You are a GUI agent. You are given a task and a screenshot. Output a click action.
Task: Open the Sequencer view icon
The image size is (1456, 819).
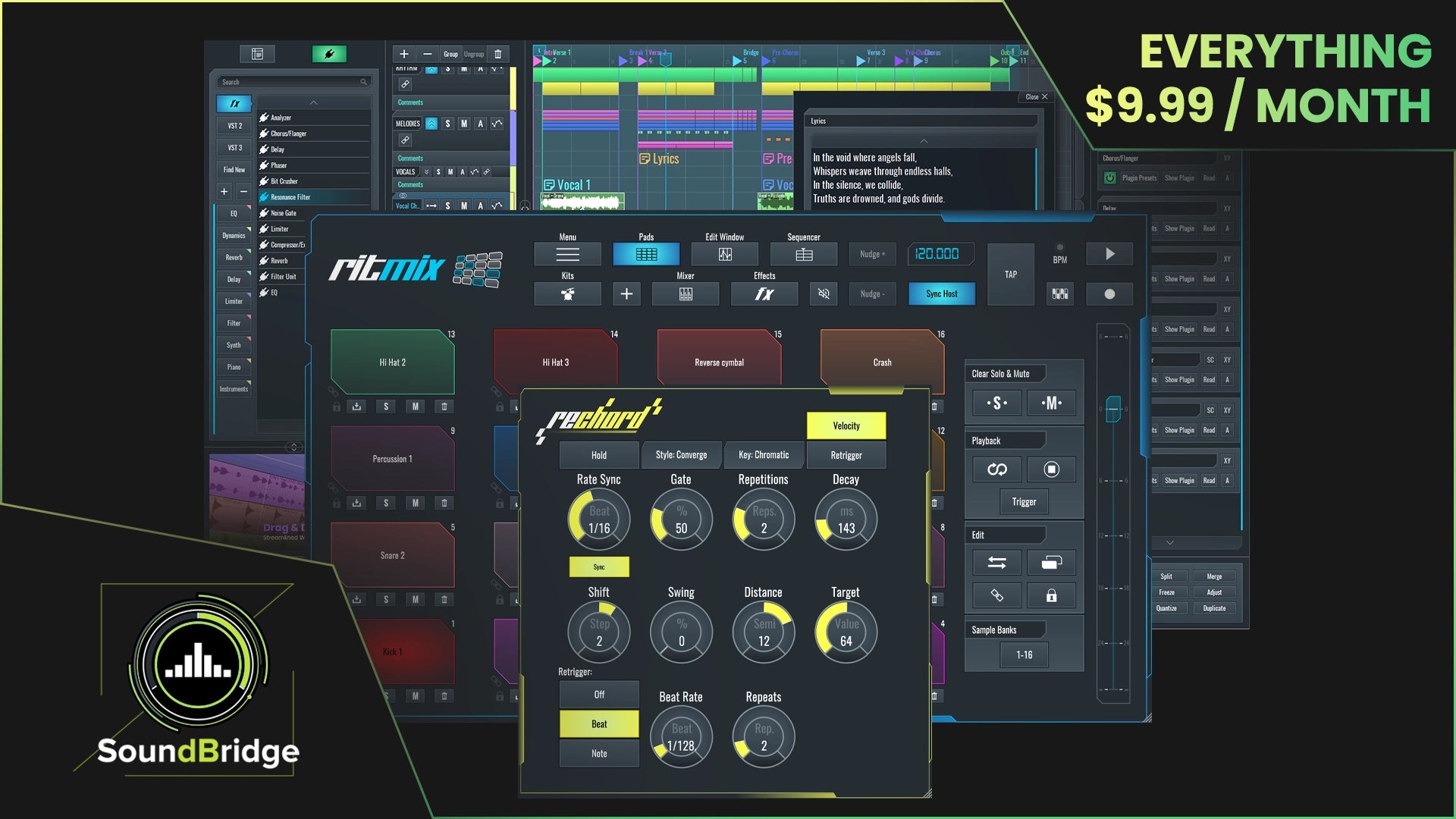804,255
